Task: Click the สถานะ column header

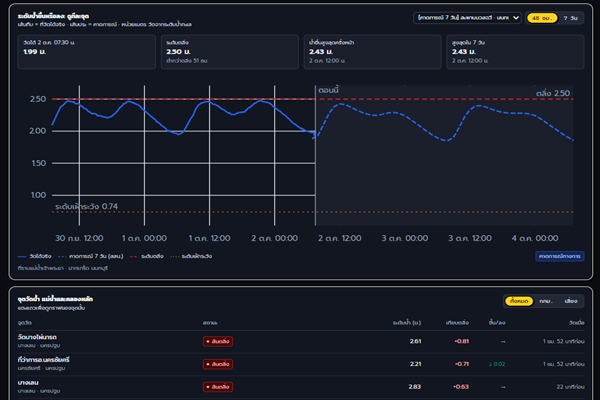Action: (210, 323)
